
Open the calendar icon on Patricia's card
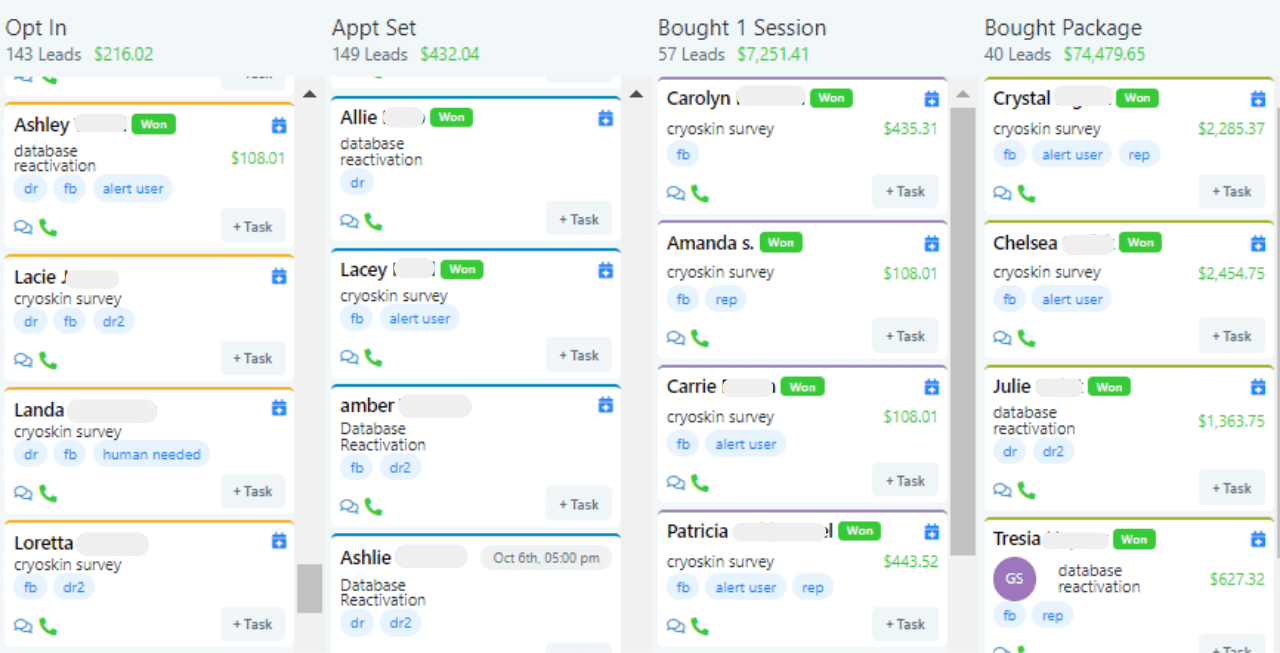[x=932, y=531]
